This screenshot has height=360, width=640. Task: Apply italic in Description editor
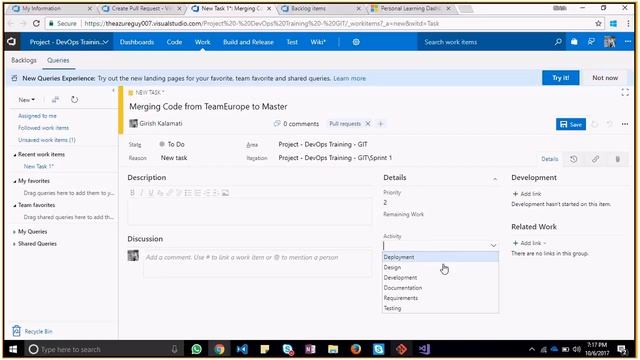142,193
